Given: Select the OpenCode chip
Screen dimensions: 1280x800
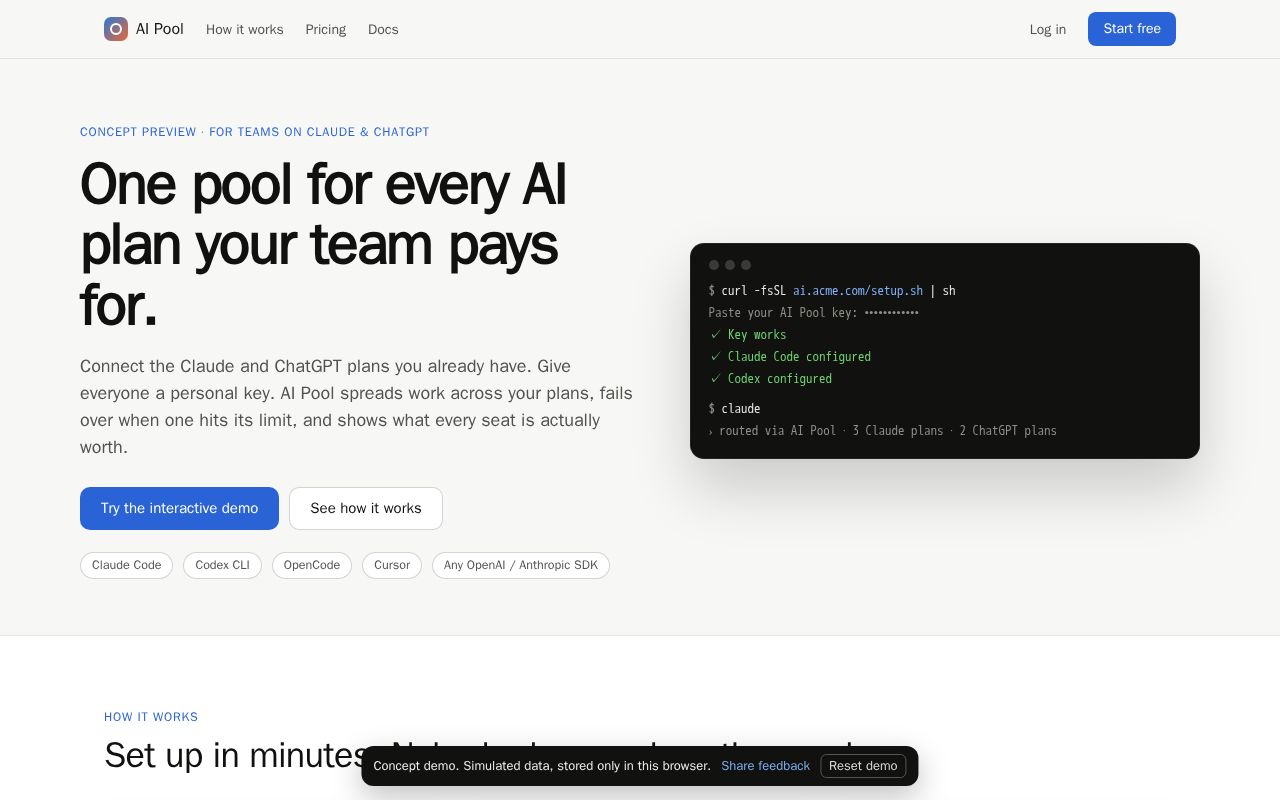Looking at the screenshot, I should (312, 565).
